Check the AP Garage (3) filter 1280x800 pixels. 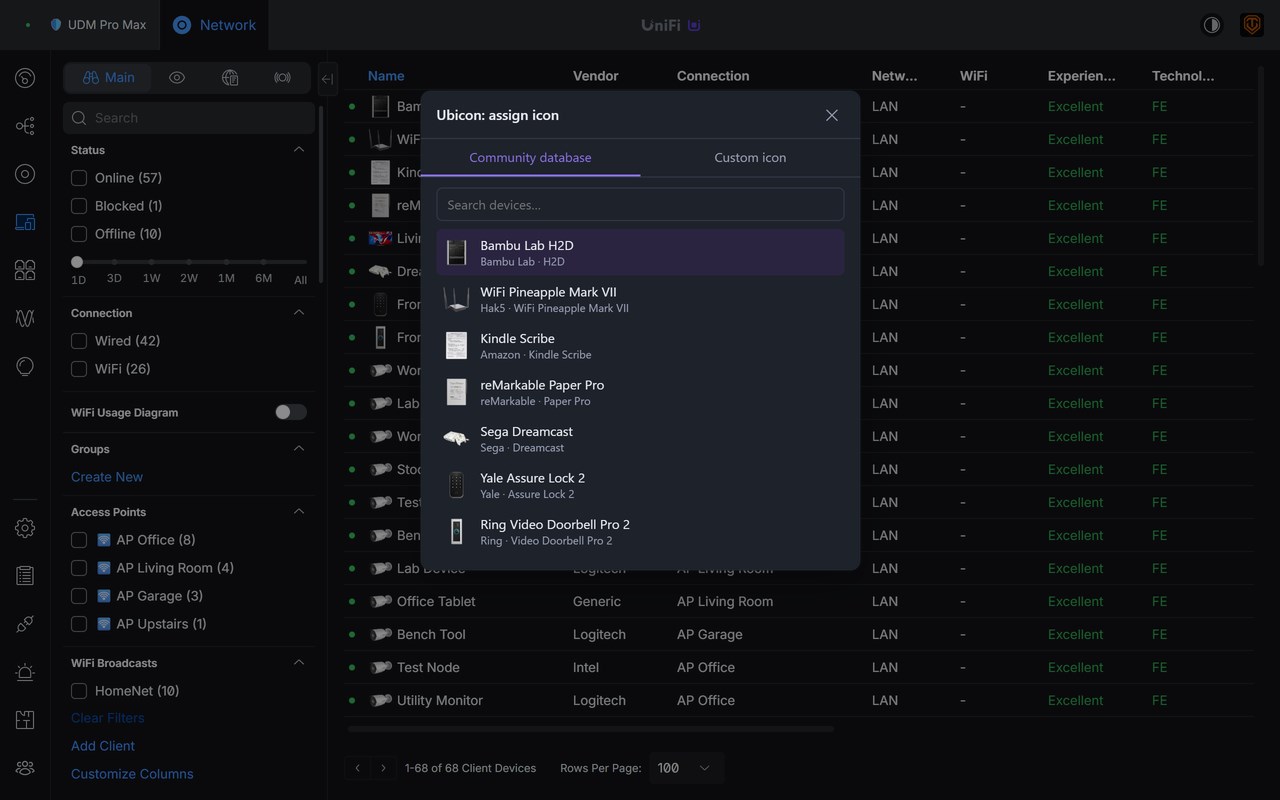click(x=79, y=596)
